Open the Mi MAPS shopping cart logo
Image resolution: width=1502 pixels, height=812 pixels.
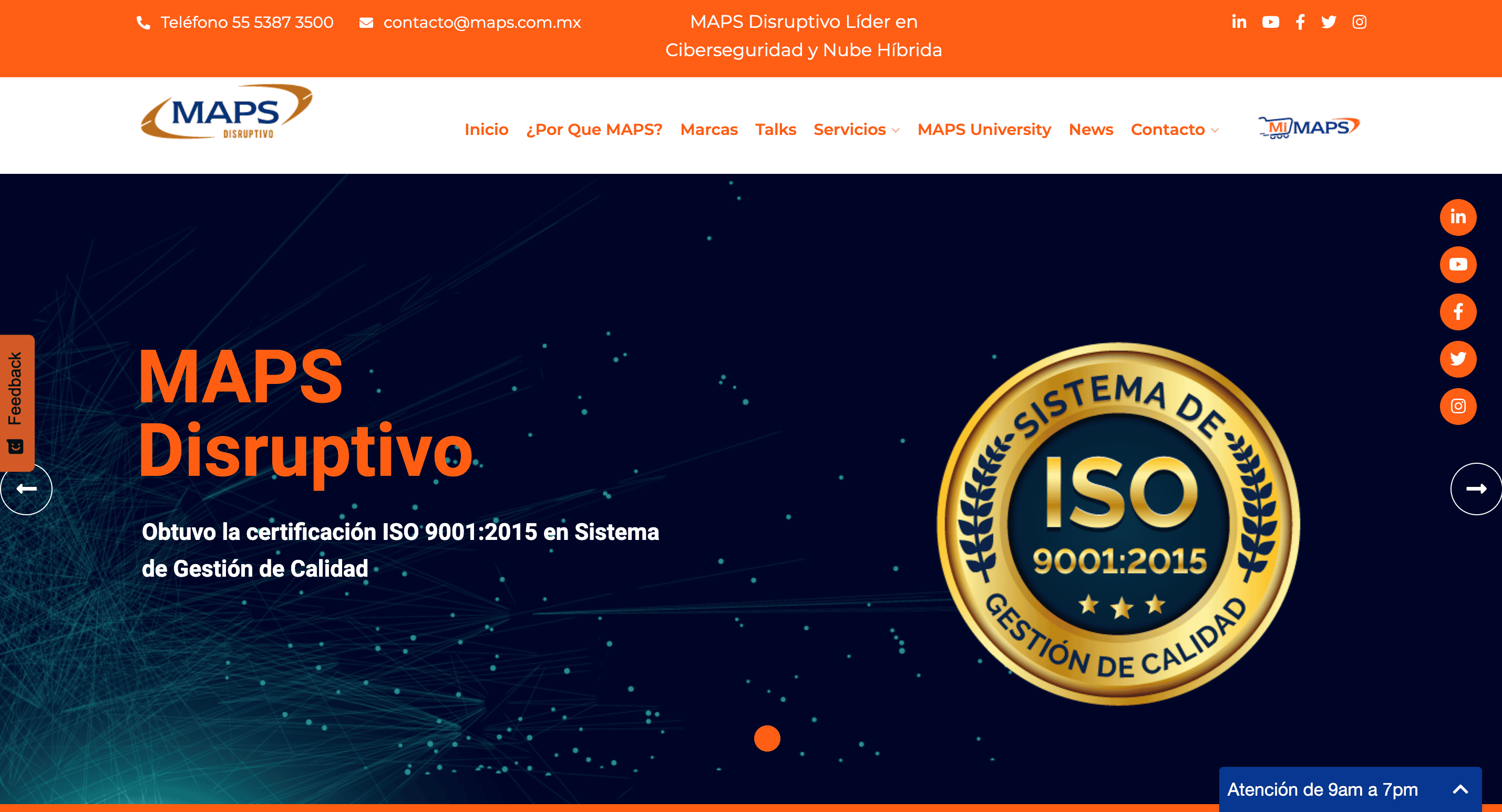(1309, 127)
